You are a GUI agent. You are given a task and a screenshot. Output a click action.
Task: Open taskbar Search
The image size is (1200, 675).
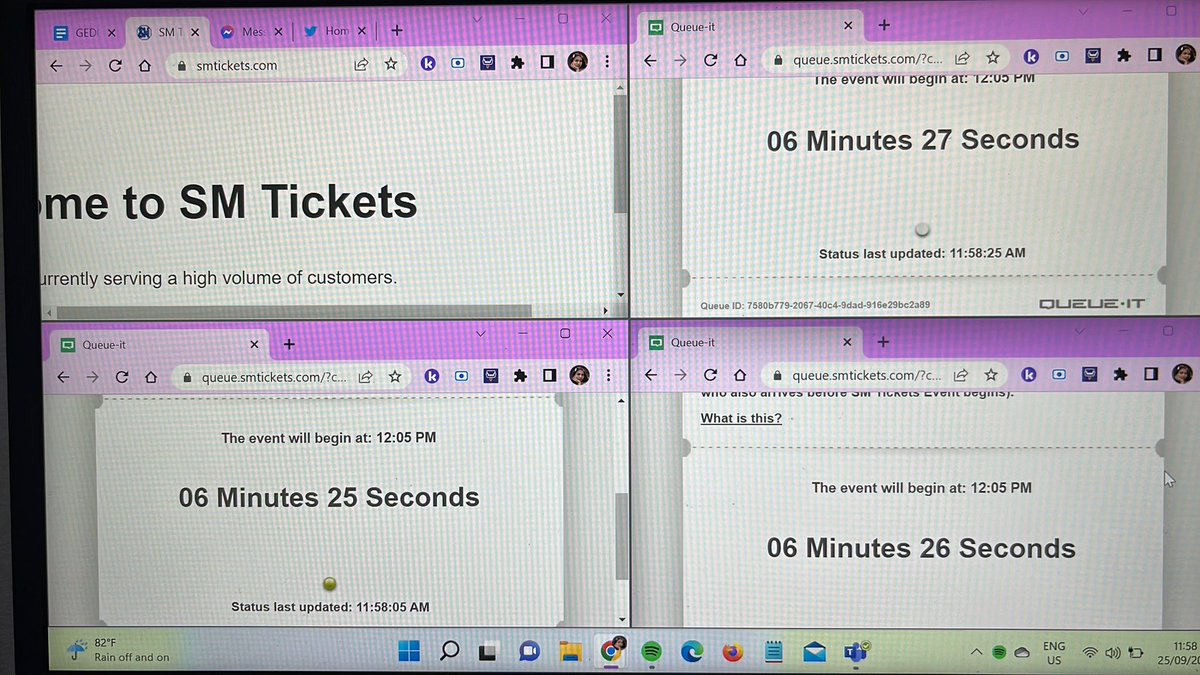(x=449, y=652)
